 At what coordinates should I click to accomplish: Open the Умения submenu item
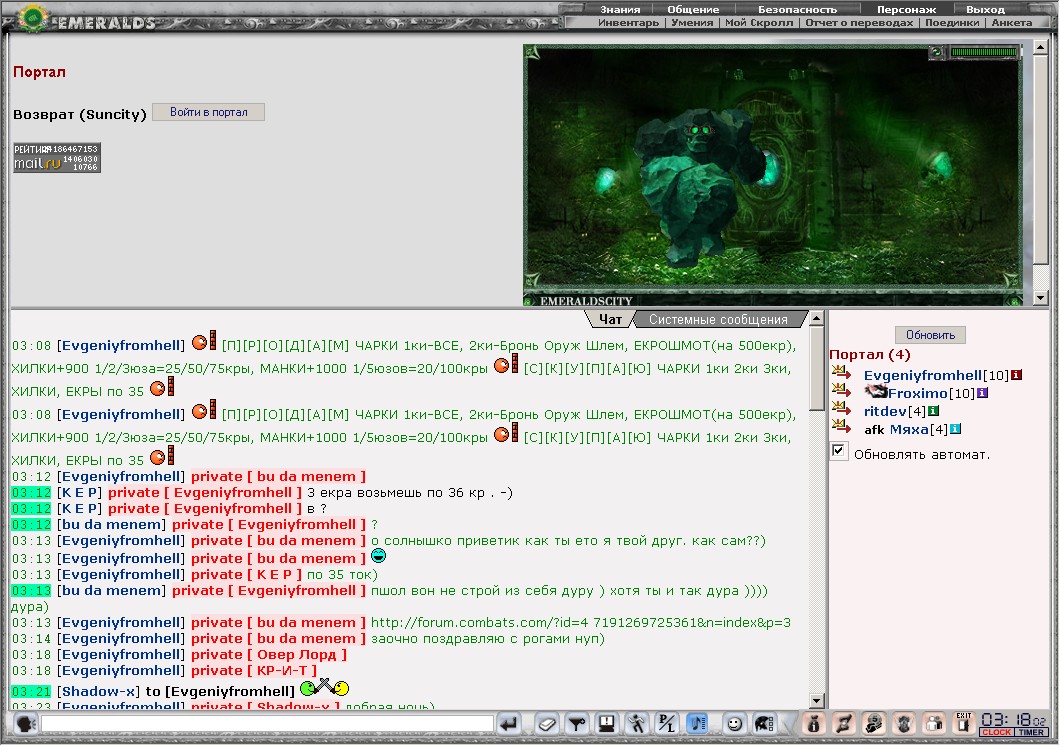coord(692,22)
